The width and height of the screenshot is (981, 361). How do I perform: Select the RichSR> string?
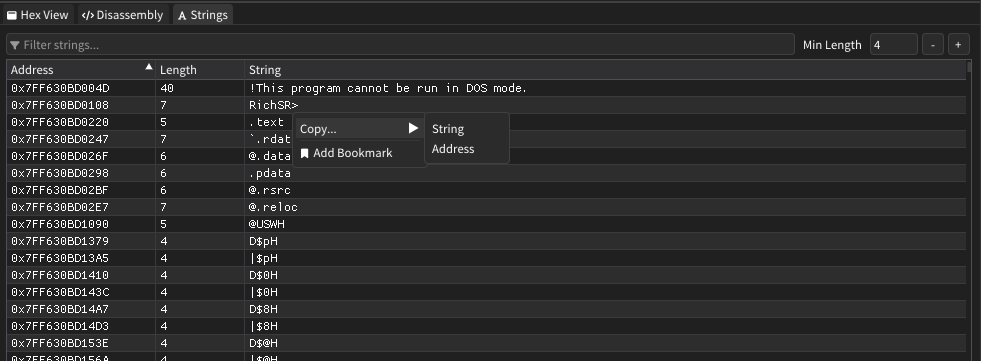point(273,105)
